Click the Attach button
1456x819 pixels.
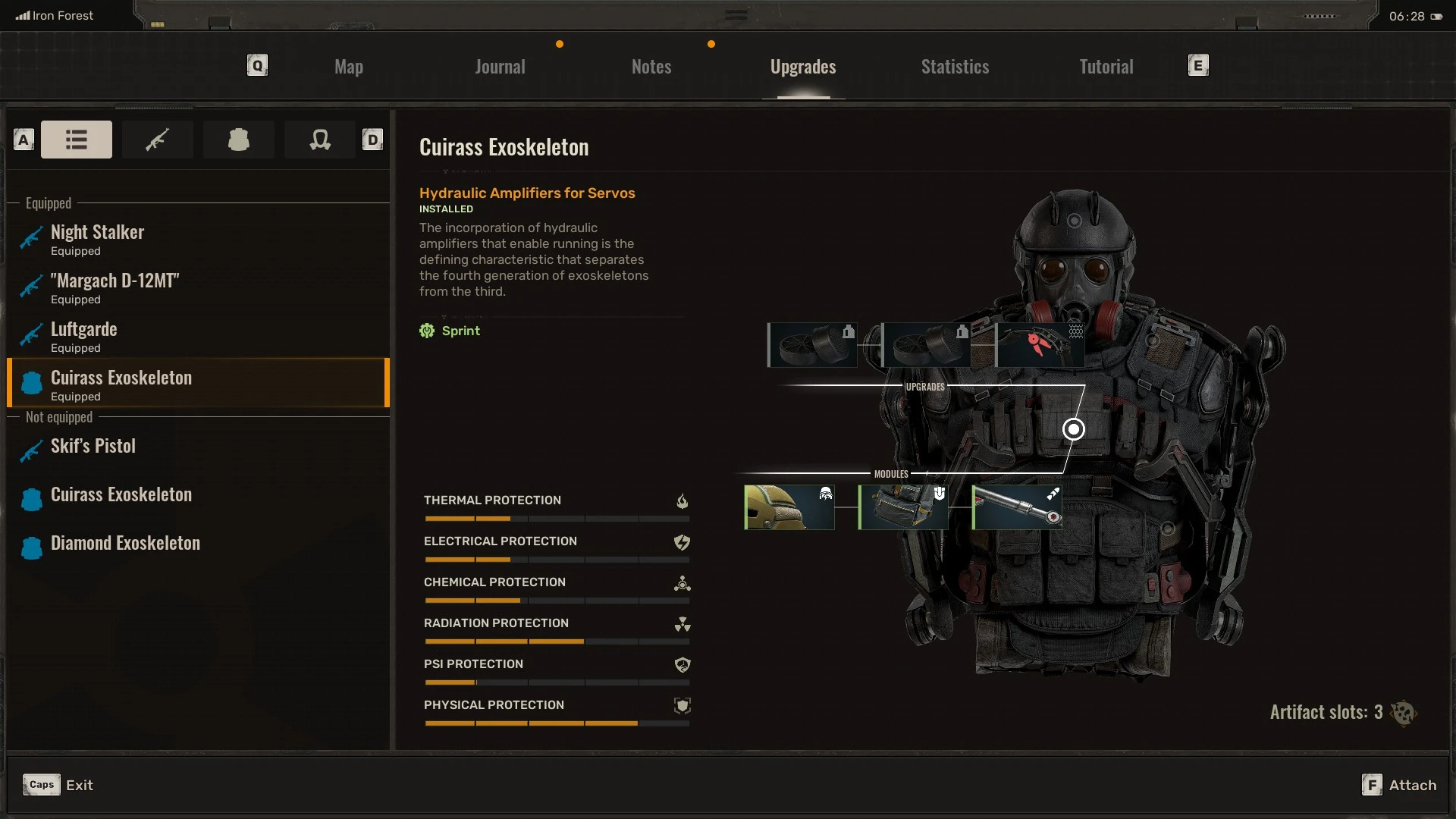(1399, 785)
